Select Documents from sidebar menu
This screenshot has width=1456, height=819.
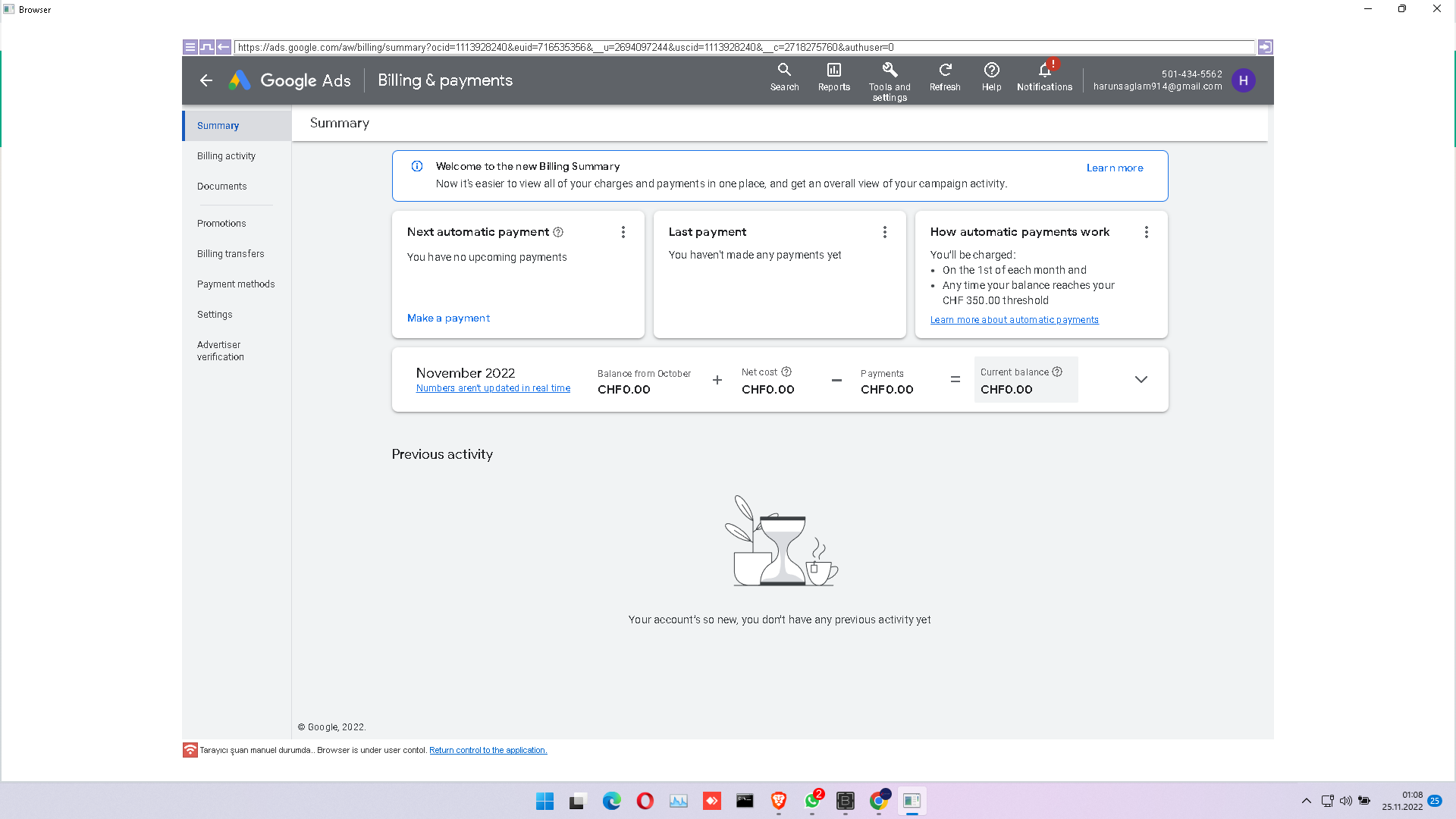tap(221, 186)
